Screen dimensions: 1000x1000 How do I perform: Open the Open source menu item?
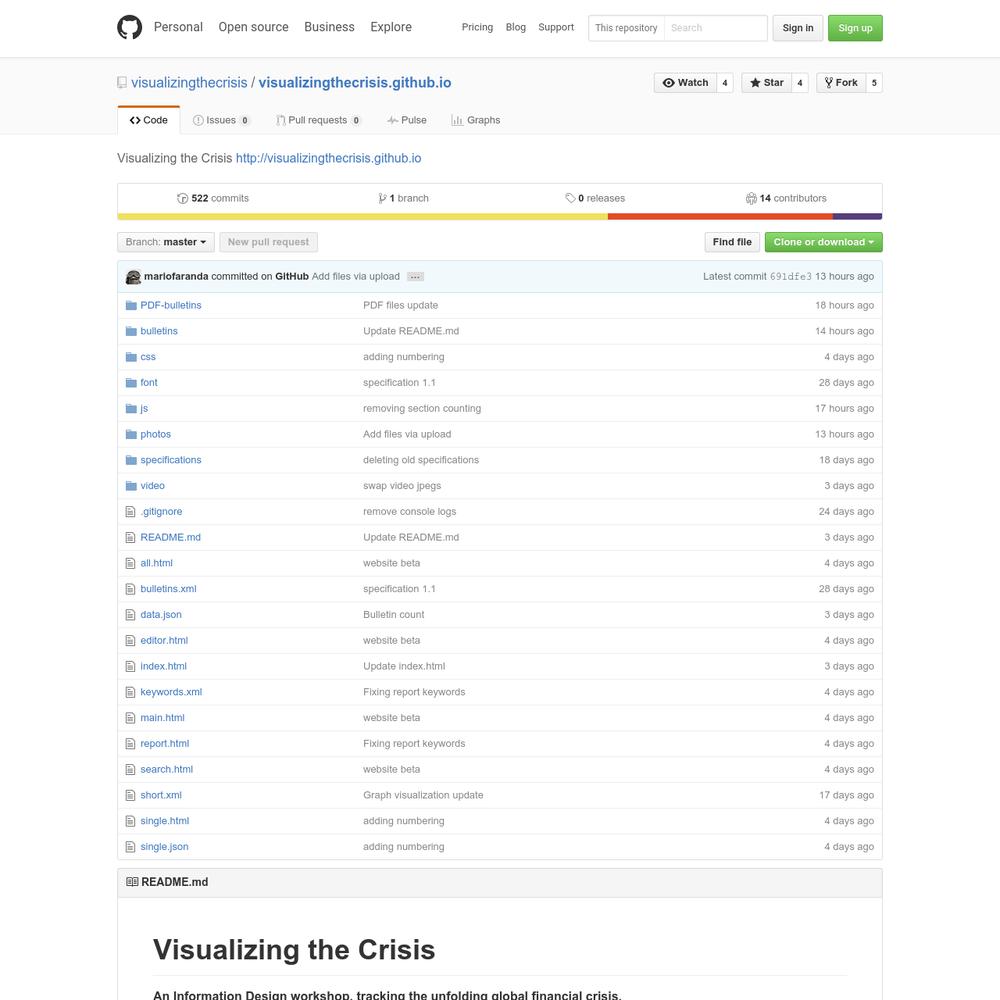[x=253, y=27]
